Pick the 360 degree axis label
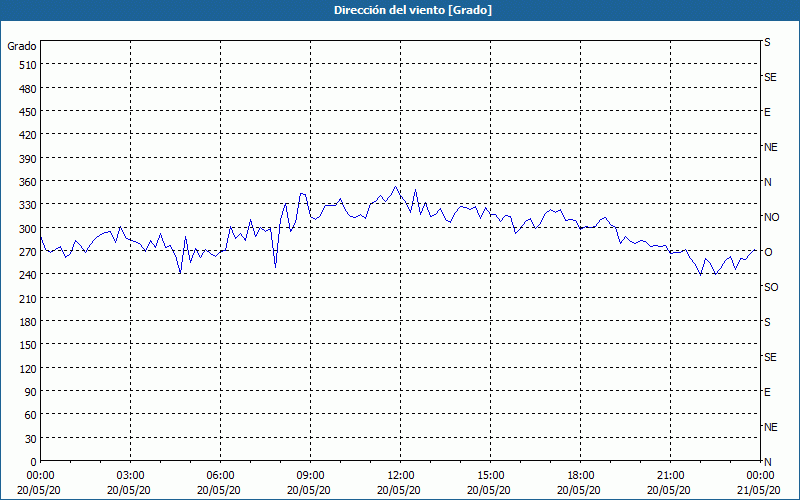This screenshot has width=800, height=500. 28,183
